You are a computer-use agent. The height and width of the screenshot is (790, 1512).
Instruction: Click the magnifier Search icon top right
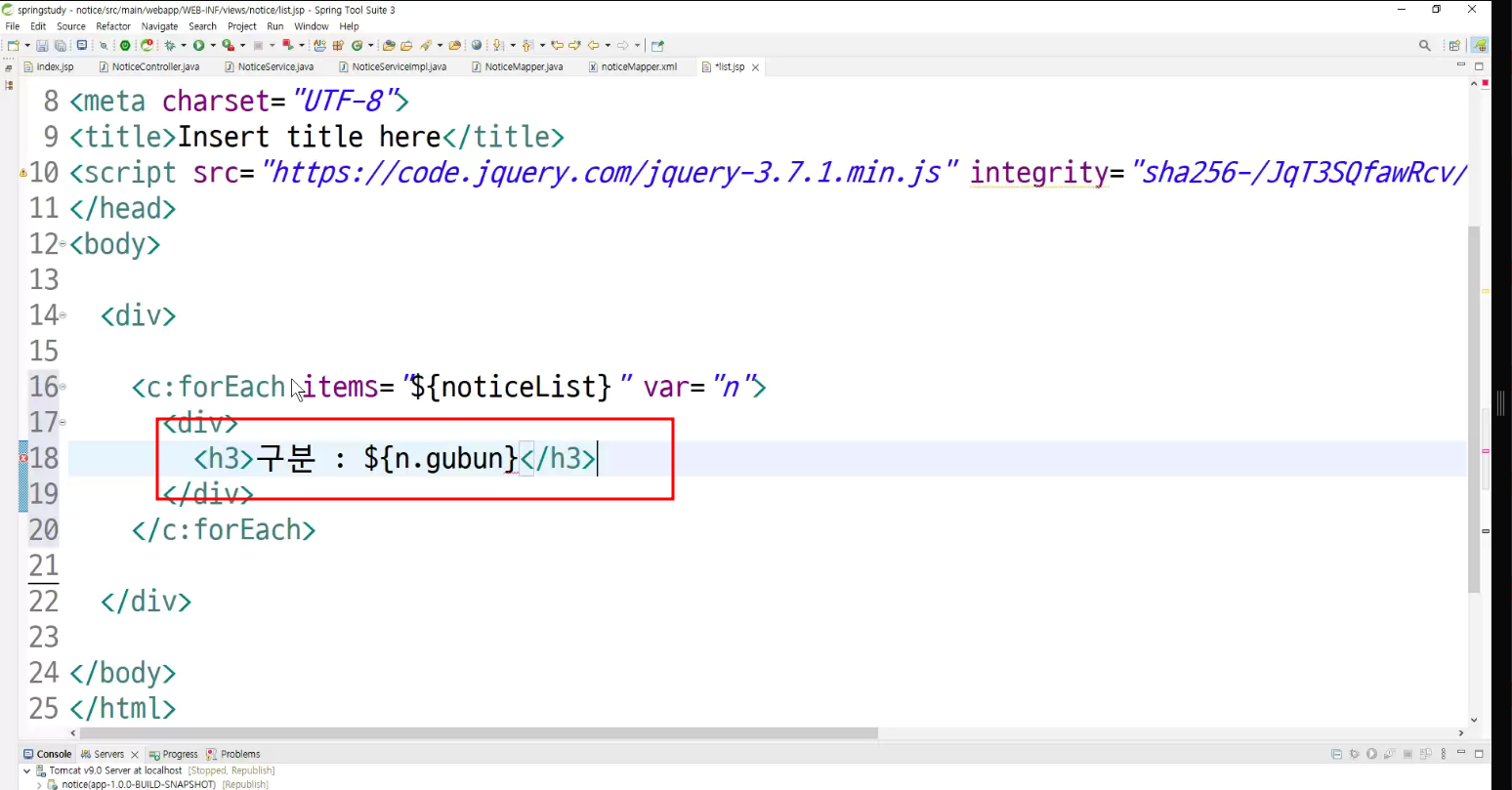pyautogui.click(x=1425, y=45)
